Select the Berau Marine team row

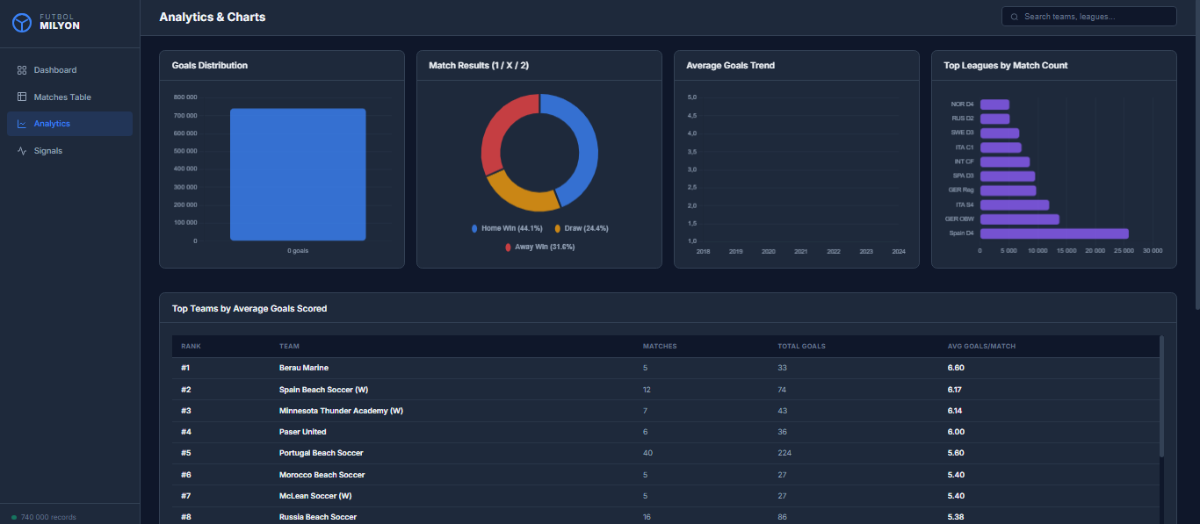[x=665, y=368]
